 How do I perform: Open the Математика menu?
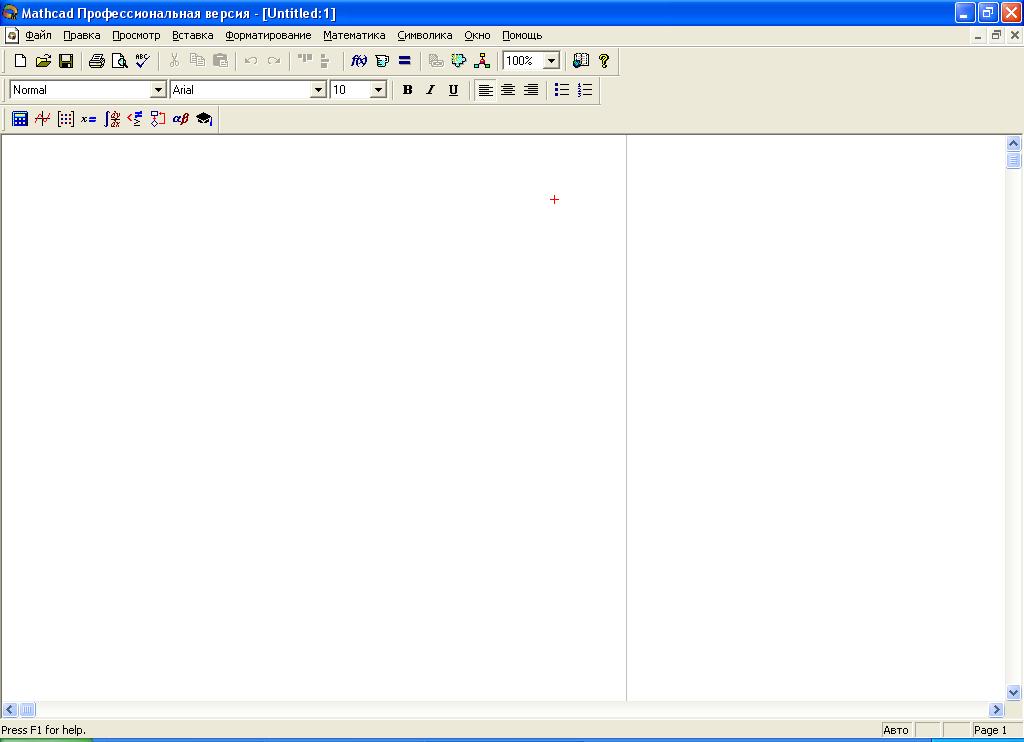(355, 35)
